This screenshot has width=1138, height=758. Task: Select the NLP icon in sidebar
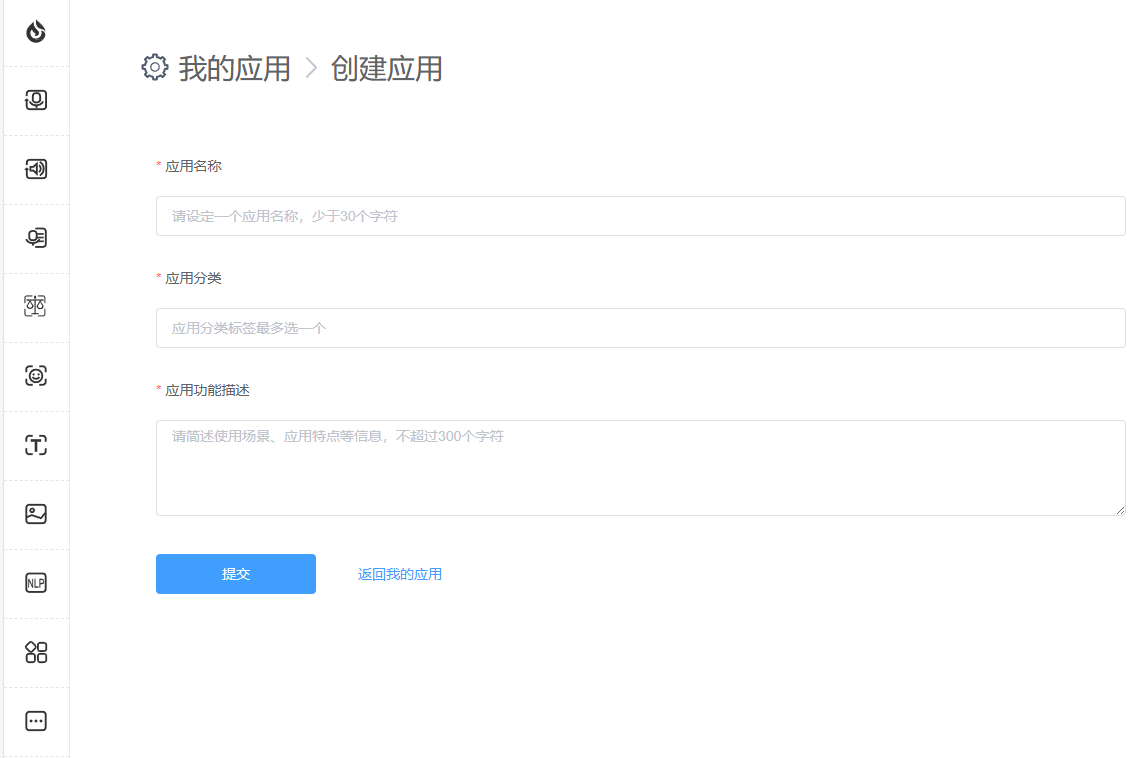pyautogui.click(x=36, y=583)
